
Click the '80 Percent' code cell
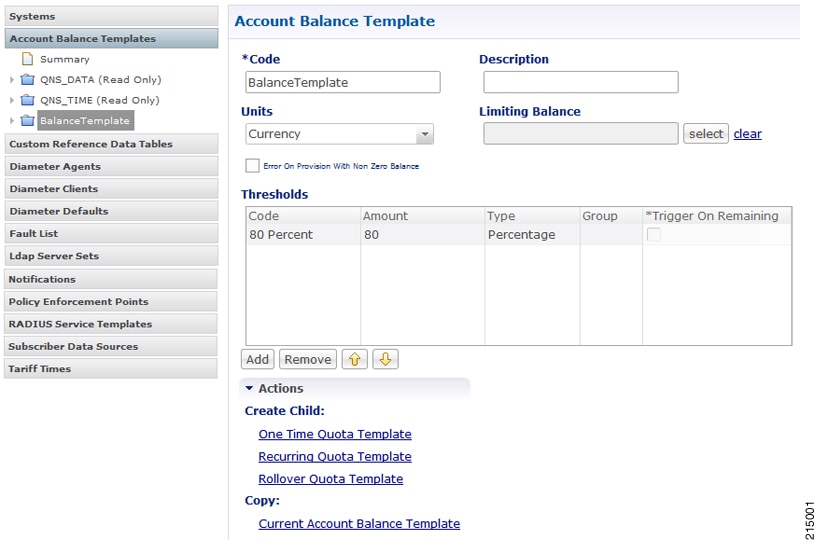(303, 235)
